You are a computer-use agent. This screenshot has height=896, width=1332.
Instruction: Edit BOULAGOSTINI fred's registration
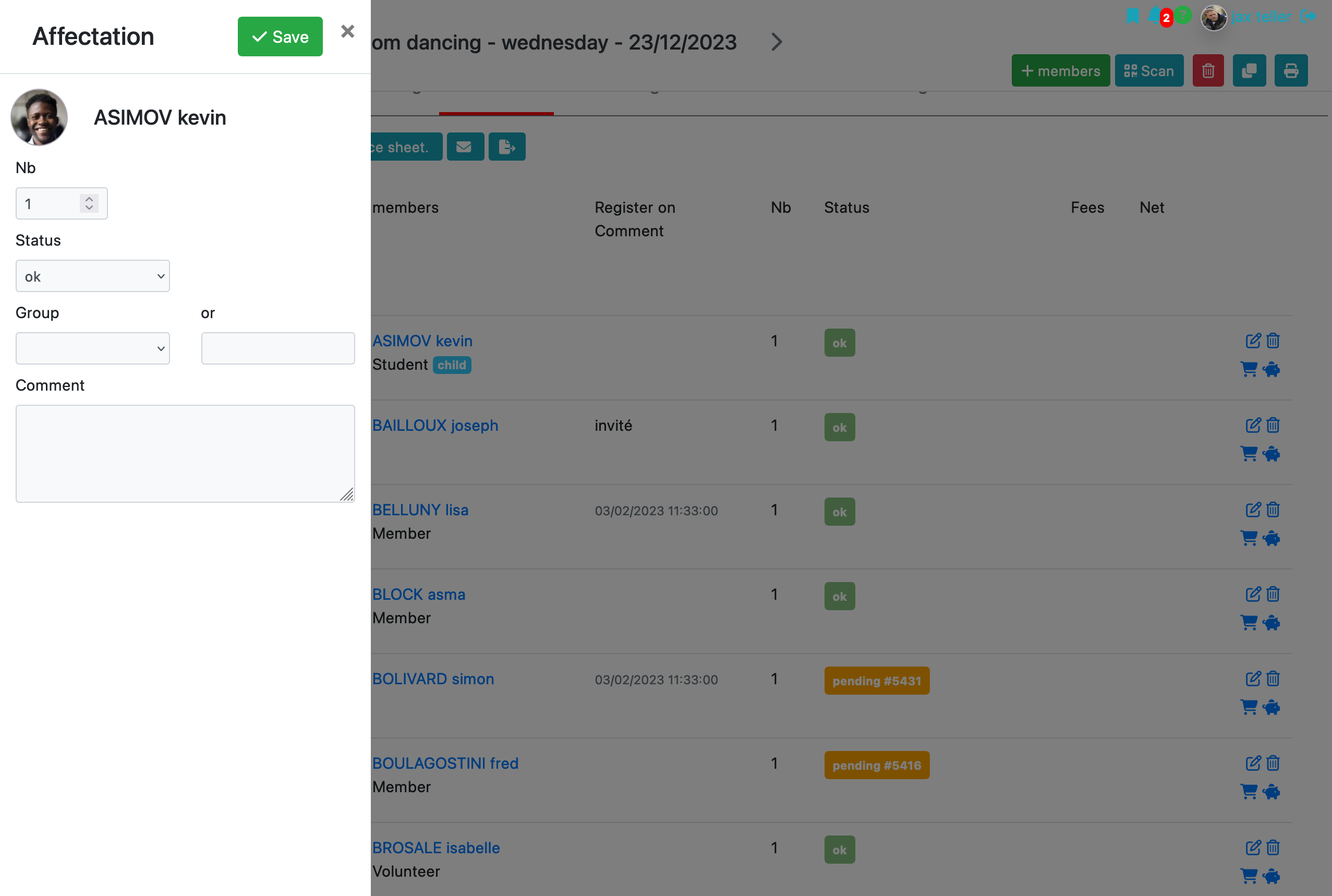pyautogui.click(x=1253, y=764)
